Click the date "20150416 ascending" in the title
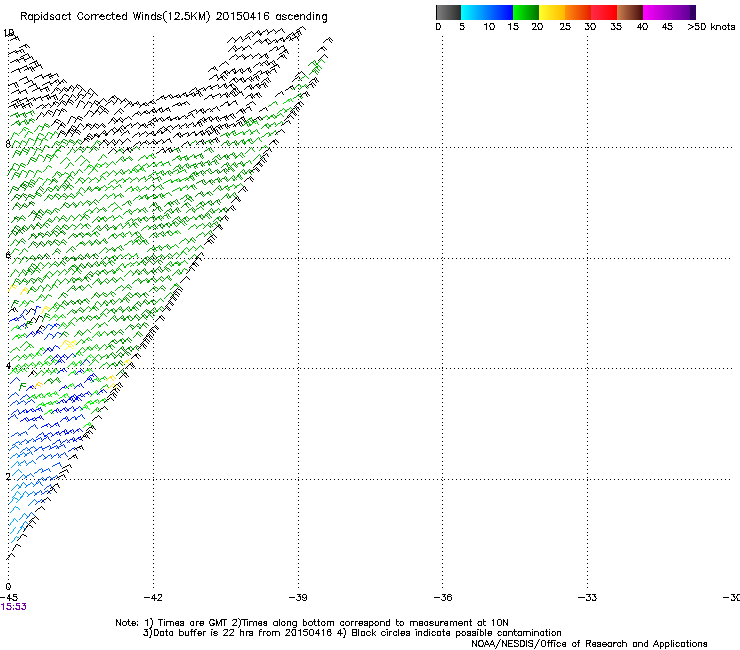This screenshot has height=650, width=740. tap(271, 17)
